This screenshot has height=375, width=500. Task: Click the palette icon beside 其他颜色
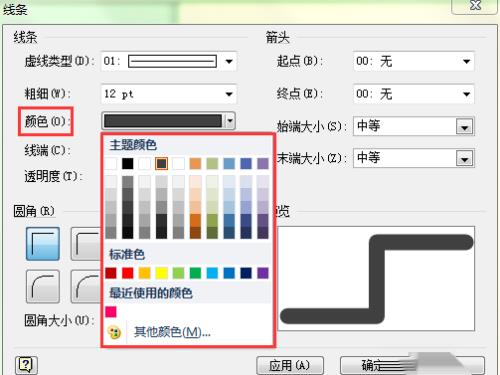(x=115, y=332)
